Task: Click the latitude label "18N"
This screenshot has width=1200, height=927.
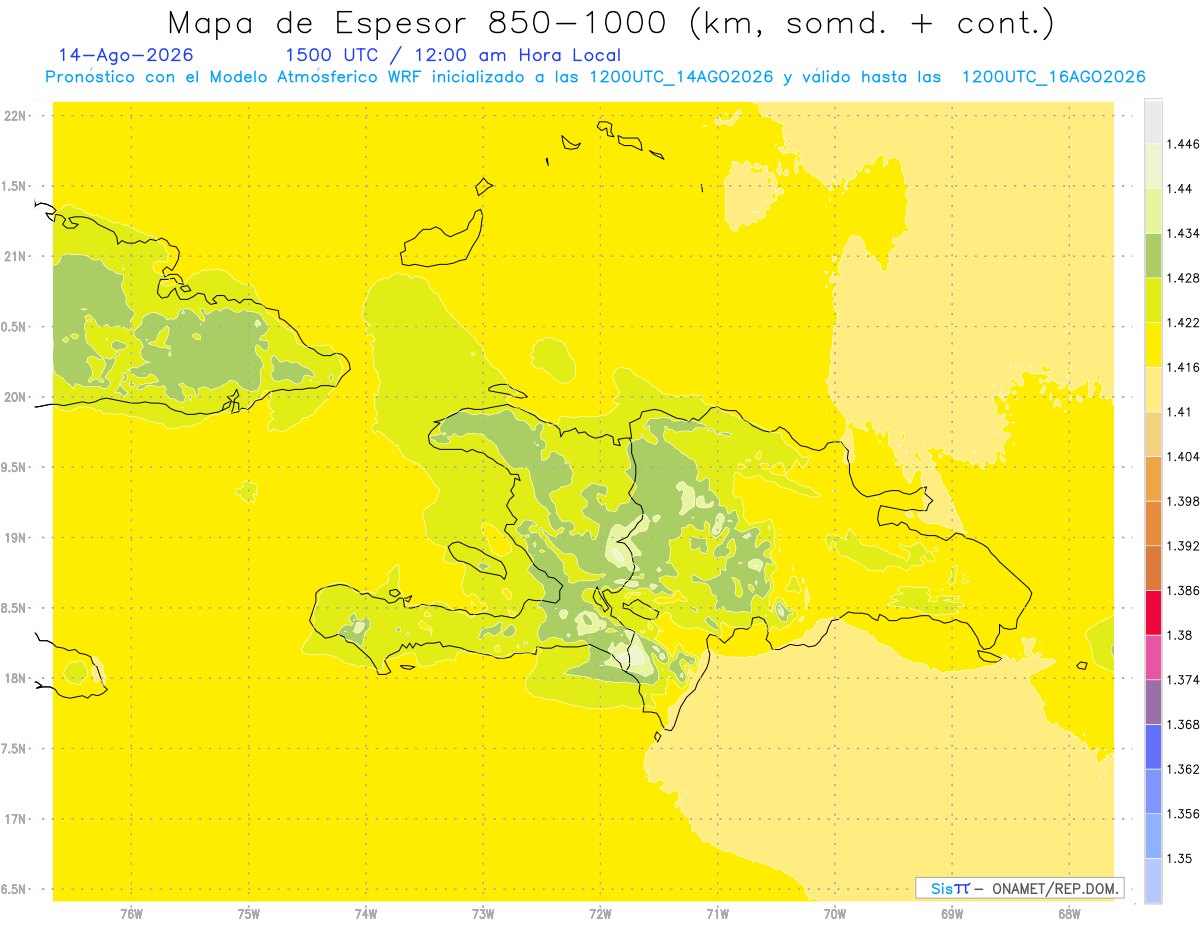Action: coord(16,678)
